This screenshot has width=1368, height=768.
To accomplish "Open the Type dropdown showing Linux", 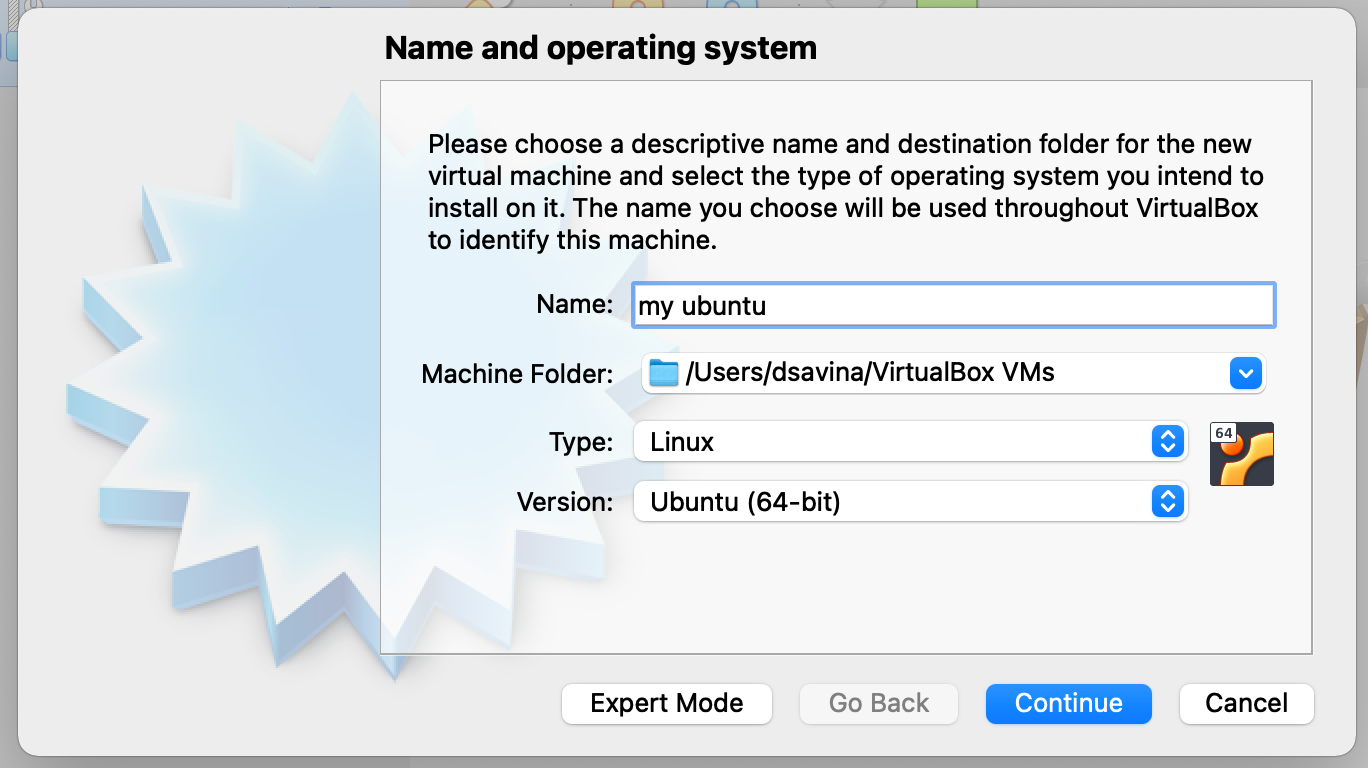I will 900,441.
